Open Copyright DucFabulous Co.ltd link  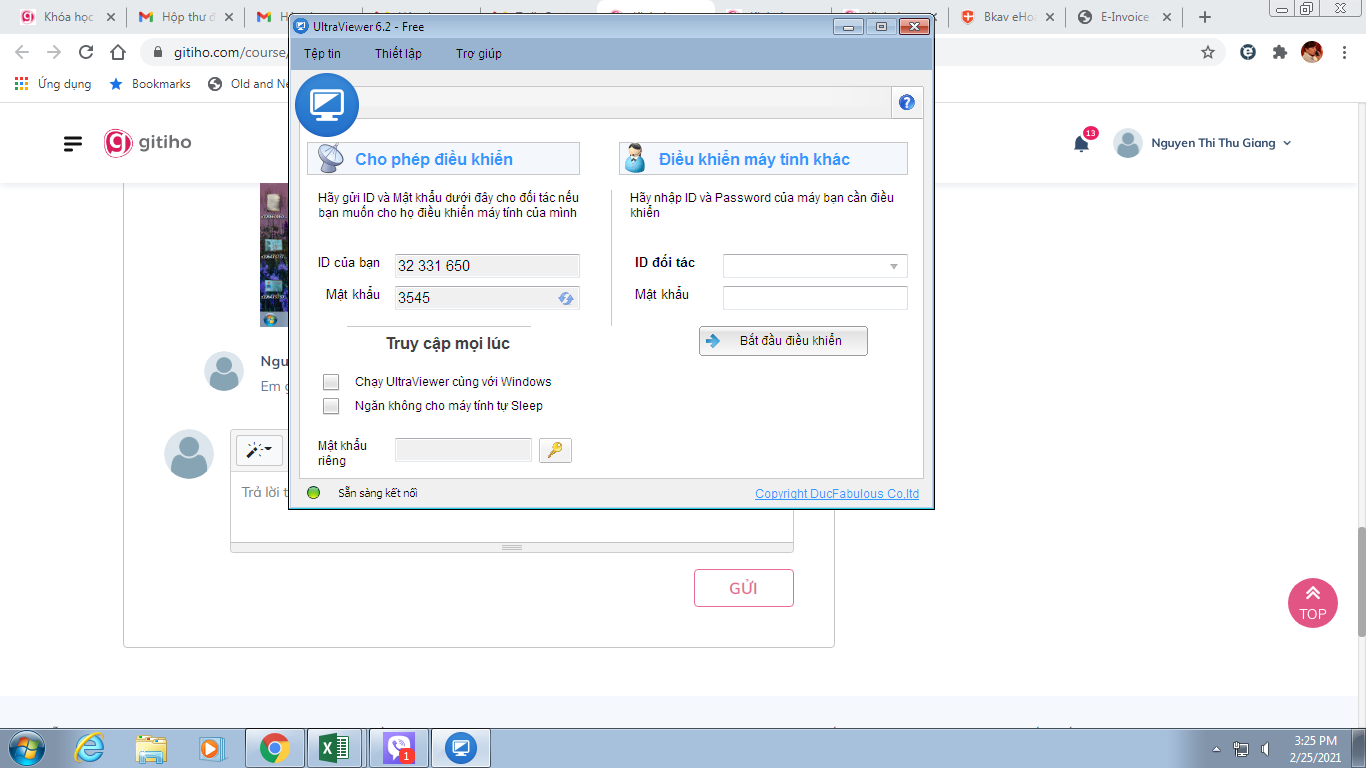(837, 494)
